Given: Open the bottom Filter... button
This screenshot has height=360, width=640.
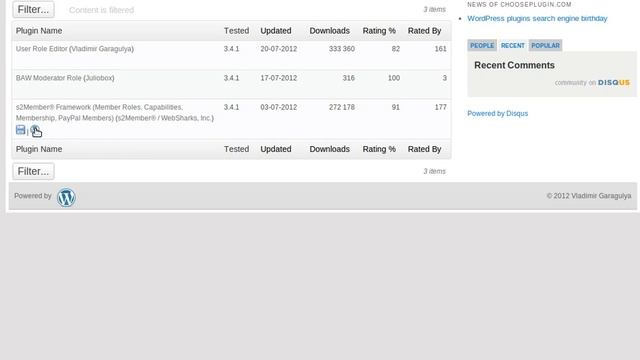Looking at the screenshot, I should pyautogui.click(x=33, y=171).
